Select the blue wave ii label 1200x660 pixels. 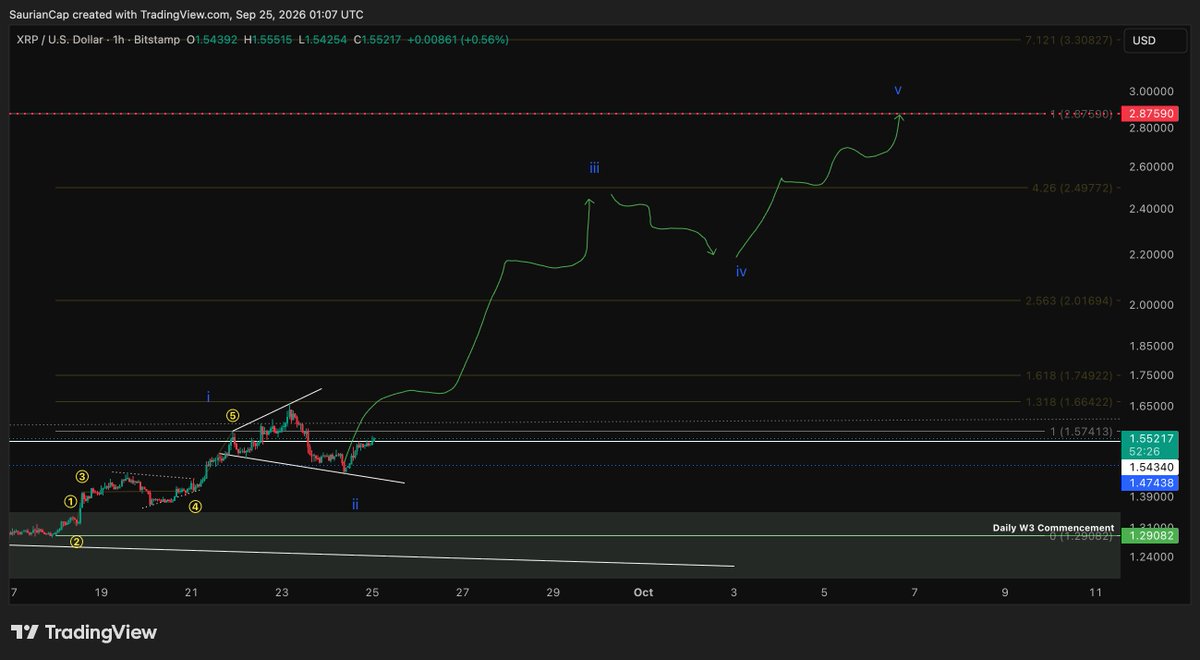tap(355, 504)
